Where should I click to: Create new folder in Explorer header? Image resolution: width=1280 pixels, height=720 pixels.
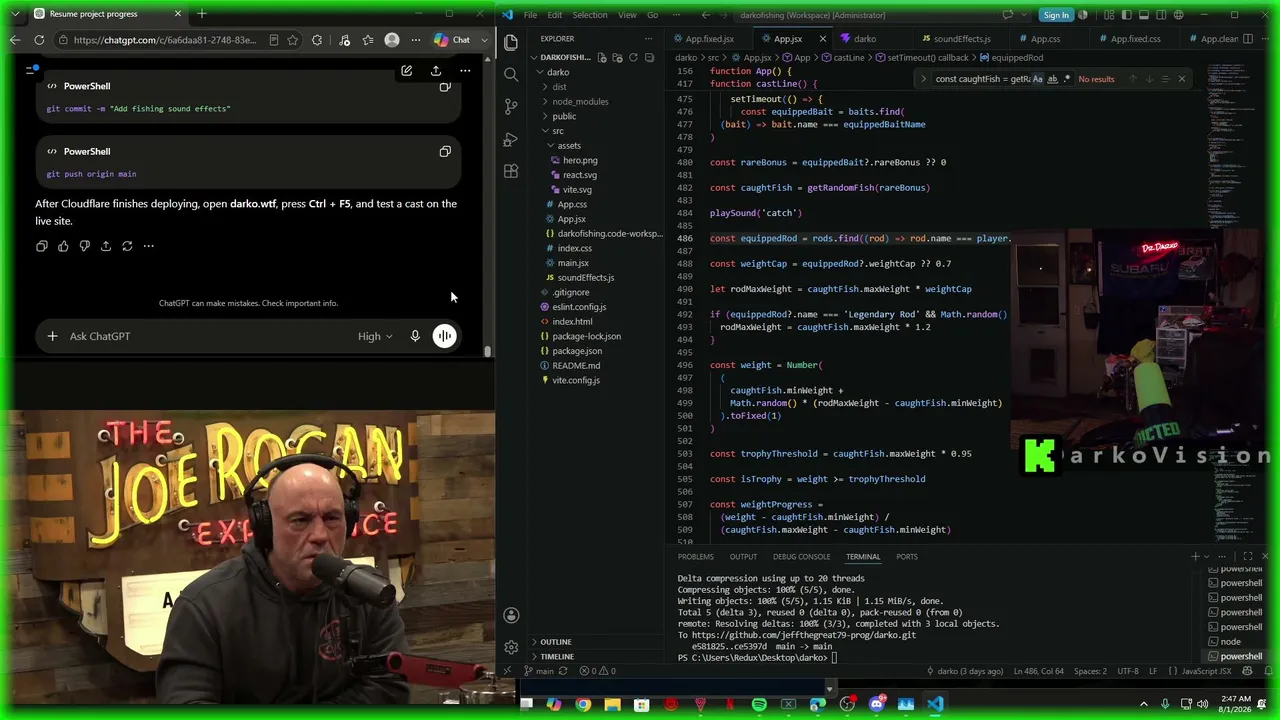617,57
